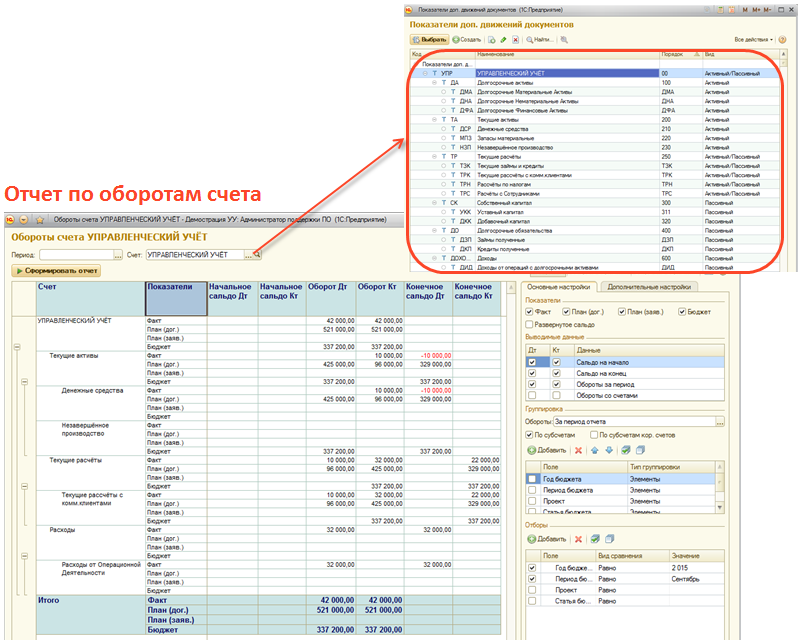
Task: Move grouping field up with blue arrow
Action: (594, 452)
